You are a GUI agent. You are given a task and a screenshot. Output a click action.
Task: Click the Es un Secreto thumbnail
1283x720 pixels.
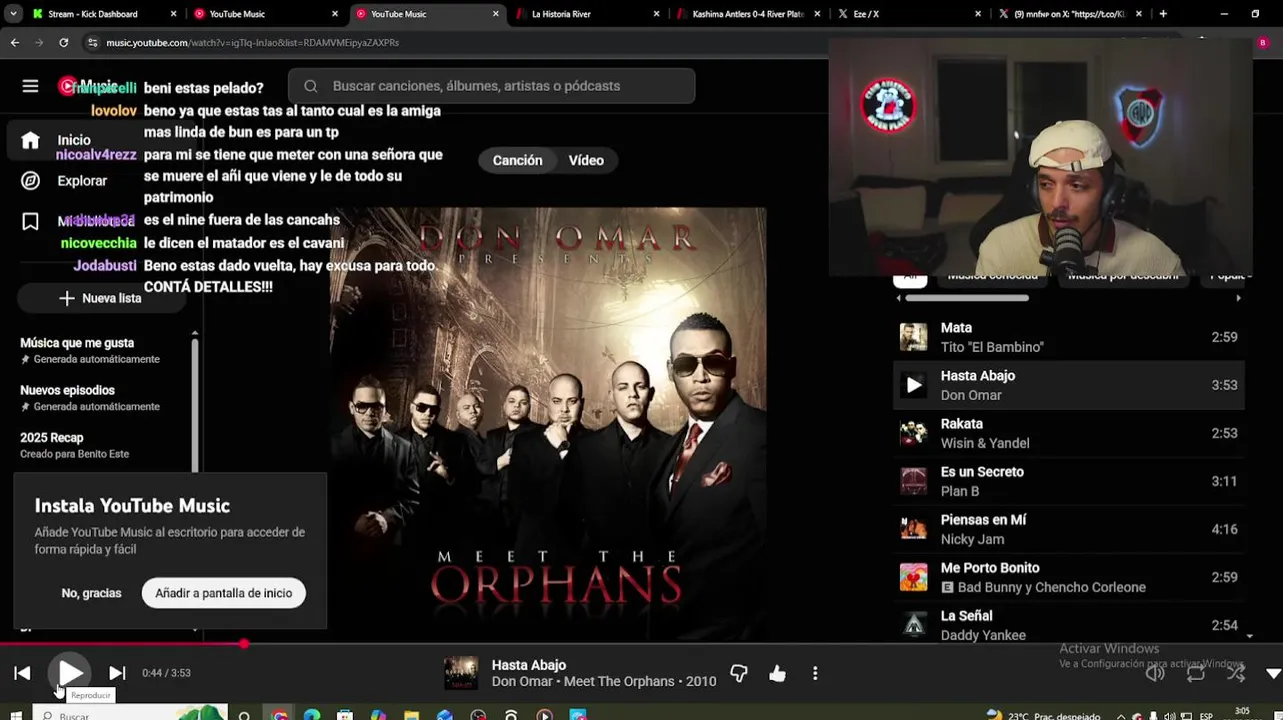coord(914,481)
